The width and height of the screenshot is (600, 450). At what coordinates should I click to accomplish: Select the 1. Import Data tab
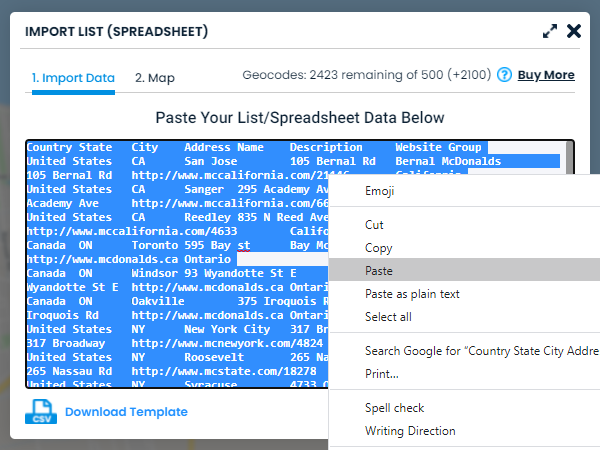(73, 77)
